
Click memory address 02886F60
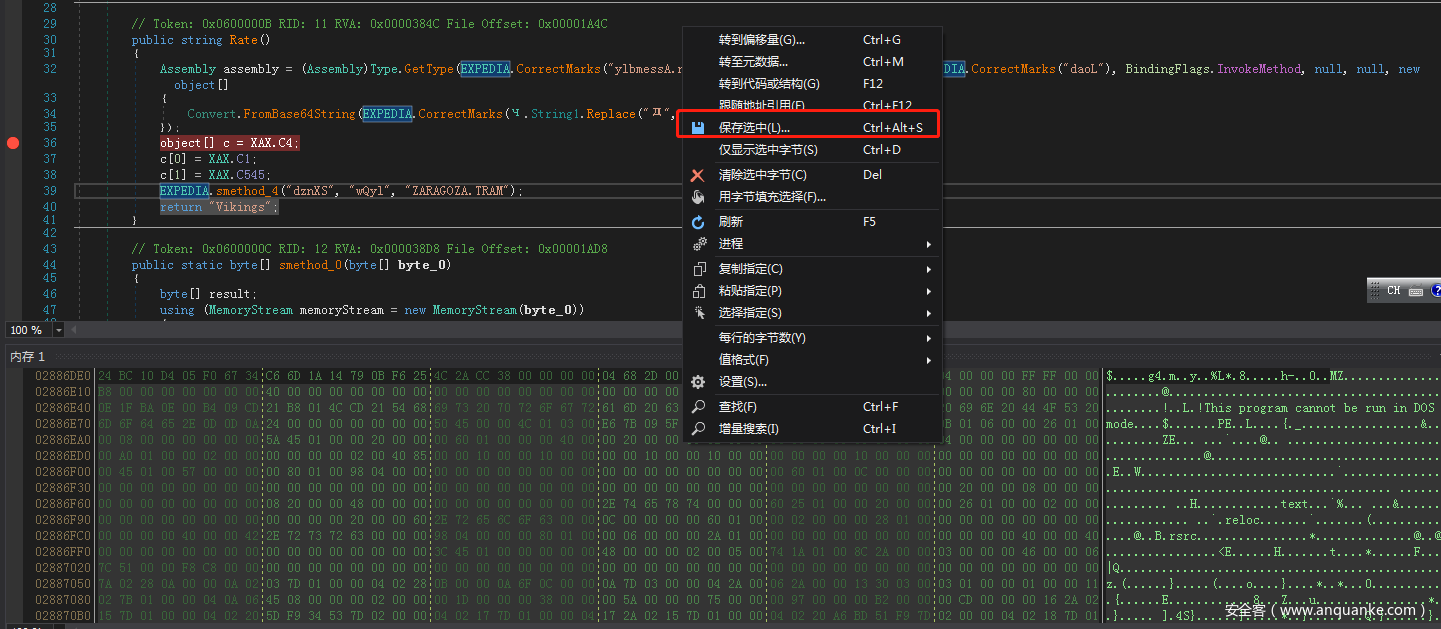(63, 504)
